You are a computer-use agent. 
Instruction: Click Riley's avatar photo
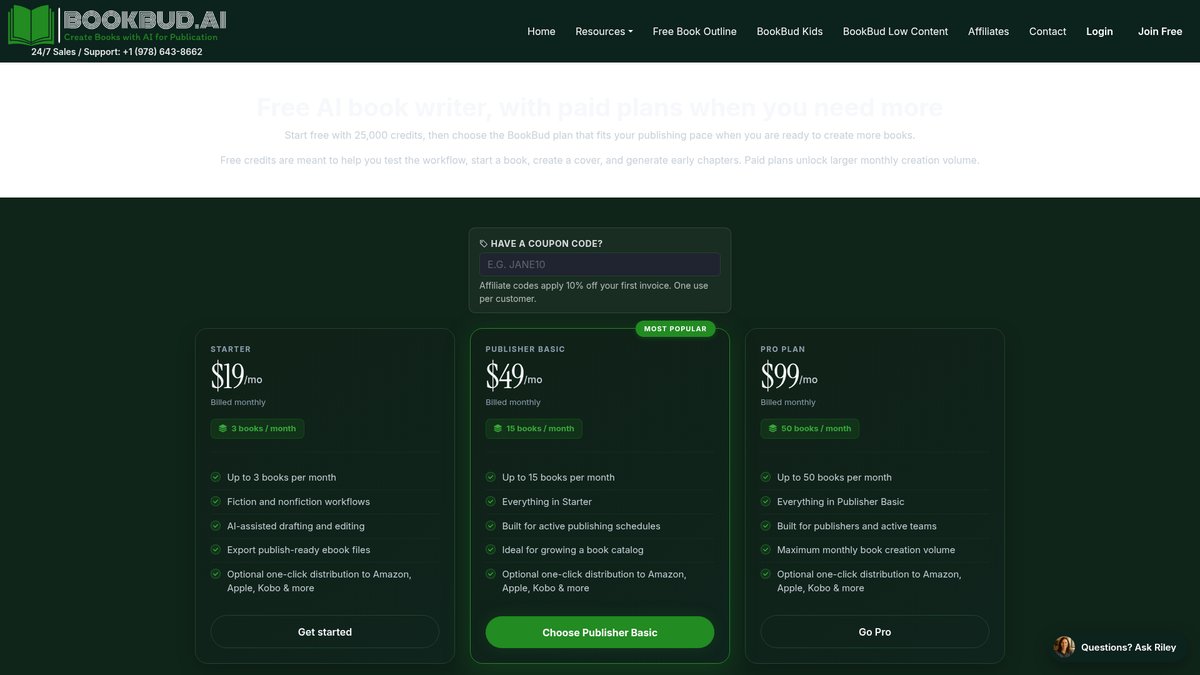pyautogui.click(x=1065, y=647)
